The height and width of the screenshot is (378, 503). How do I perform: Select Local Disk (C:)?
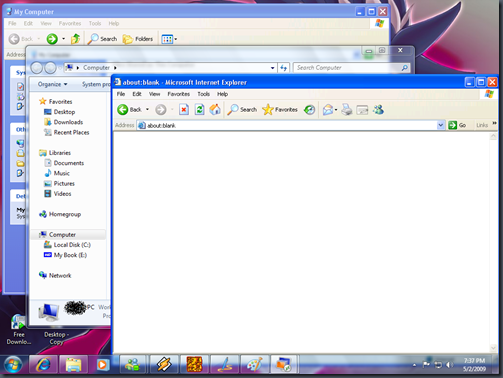coord(67,245)
